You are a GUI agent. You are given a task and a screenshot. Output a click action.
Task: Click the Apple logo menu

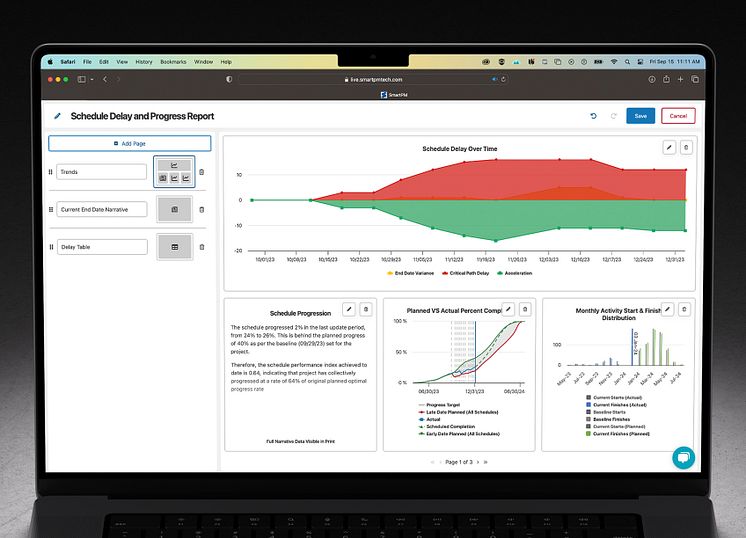point(50,62)
